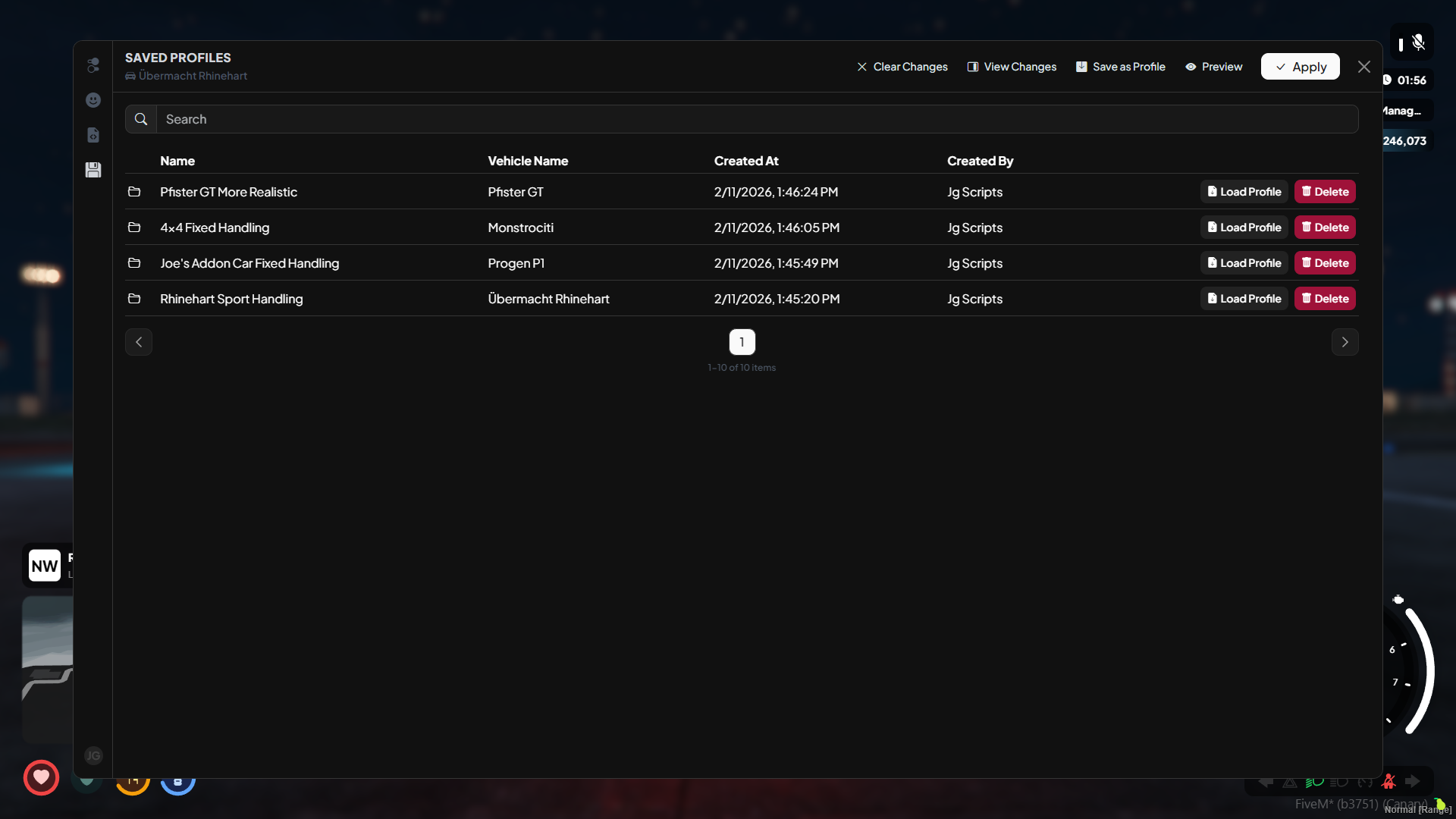Click the smiley face sidebar icon
Image resolution: width=1456 pixels, height=819 pixels.
(x=93, y=100)
